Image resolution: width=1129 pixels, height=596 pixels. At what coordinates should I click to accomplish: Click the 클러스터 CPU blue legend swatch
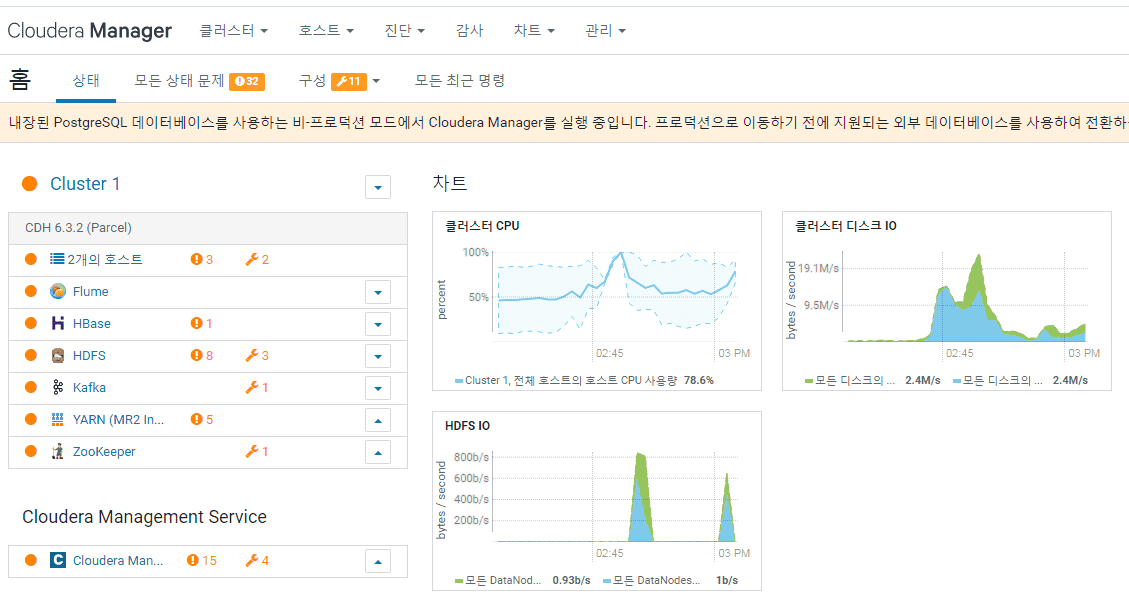click(459, 381)
